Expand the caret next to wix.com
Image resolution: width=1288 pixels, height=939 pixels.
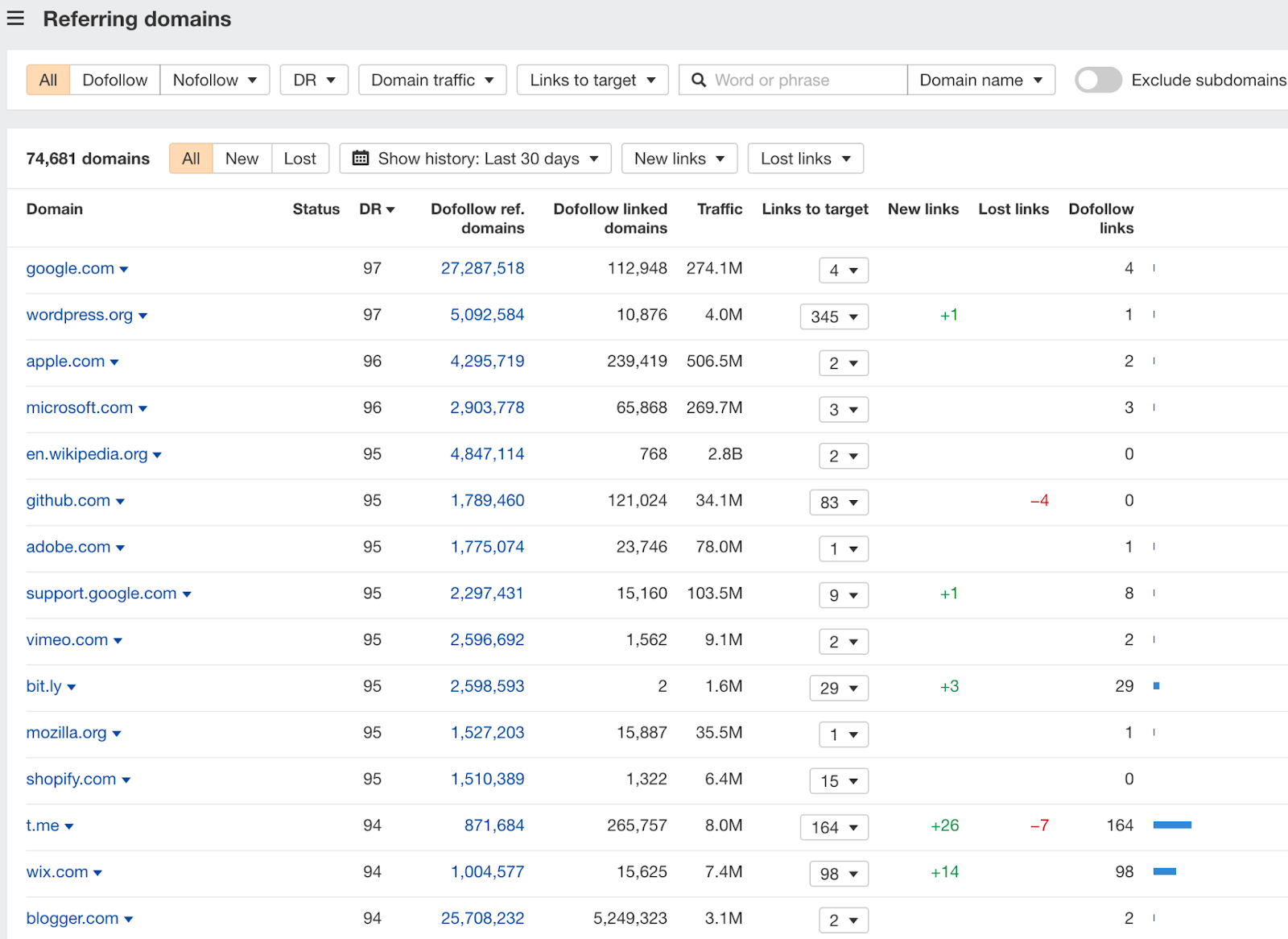click(97, 873)
